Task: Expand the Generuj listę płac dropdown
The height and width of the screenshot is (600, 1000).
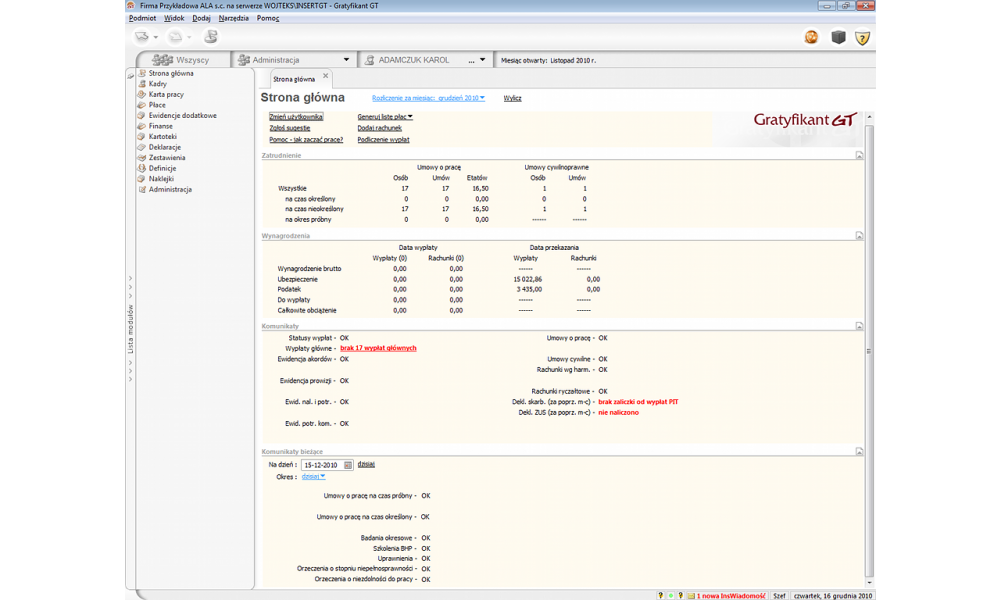Action: 385,117
